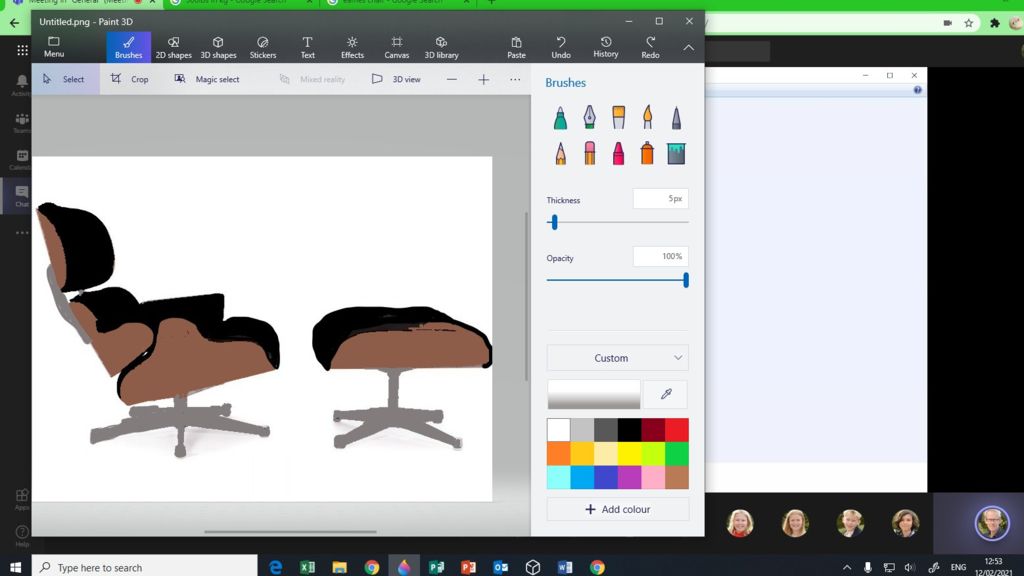Select the Fill bucket tool
This screenshot has width=1024, height=576.
tap(676, 154)
